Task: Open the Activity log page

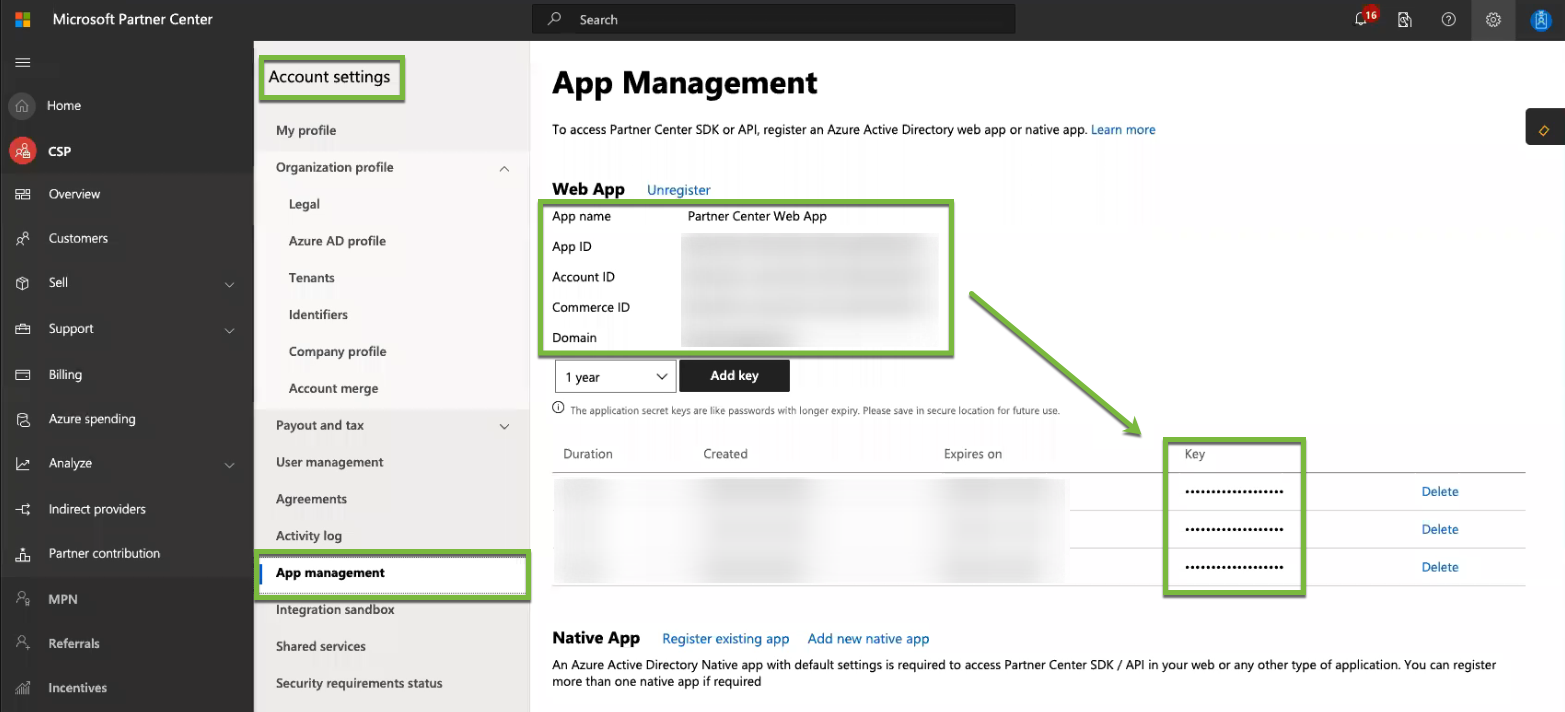Action: (x=309, y=536)
